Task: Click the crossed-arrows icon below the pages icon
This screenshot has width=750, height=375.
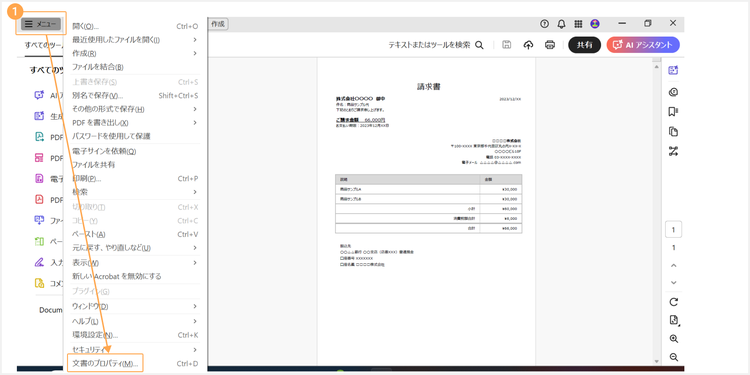Action: 673,152
